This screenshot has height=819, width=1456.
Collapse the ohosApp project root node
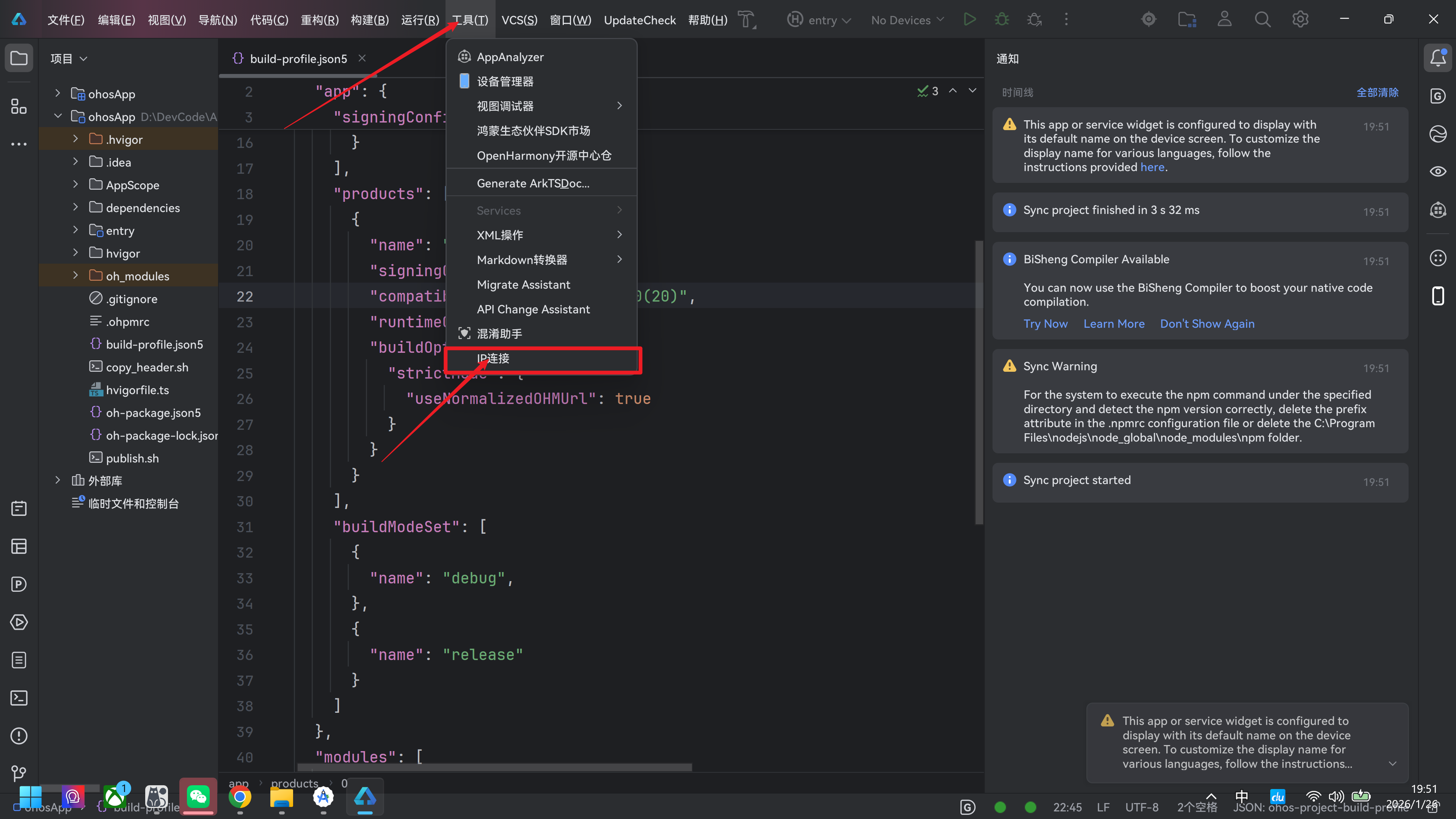58,116
